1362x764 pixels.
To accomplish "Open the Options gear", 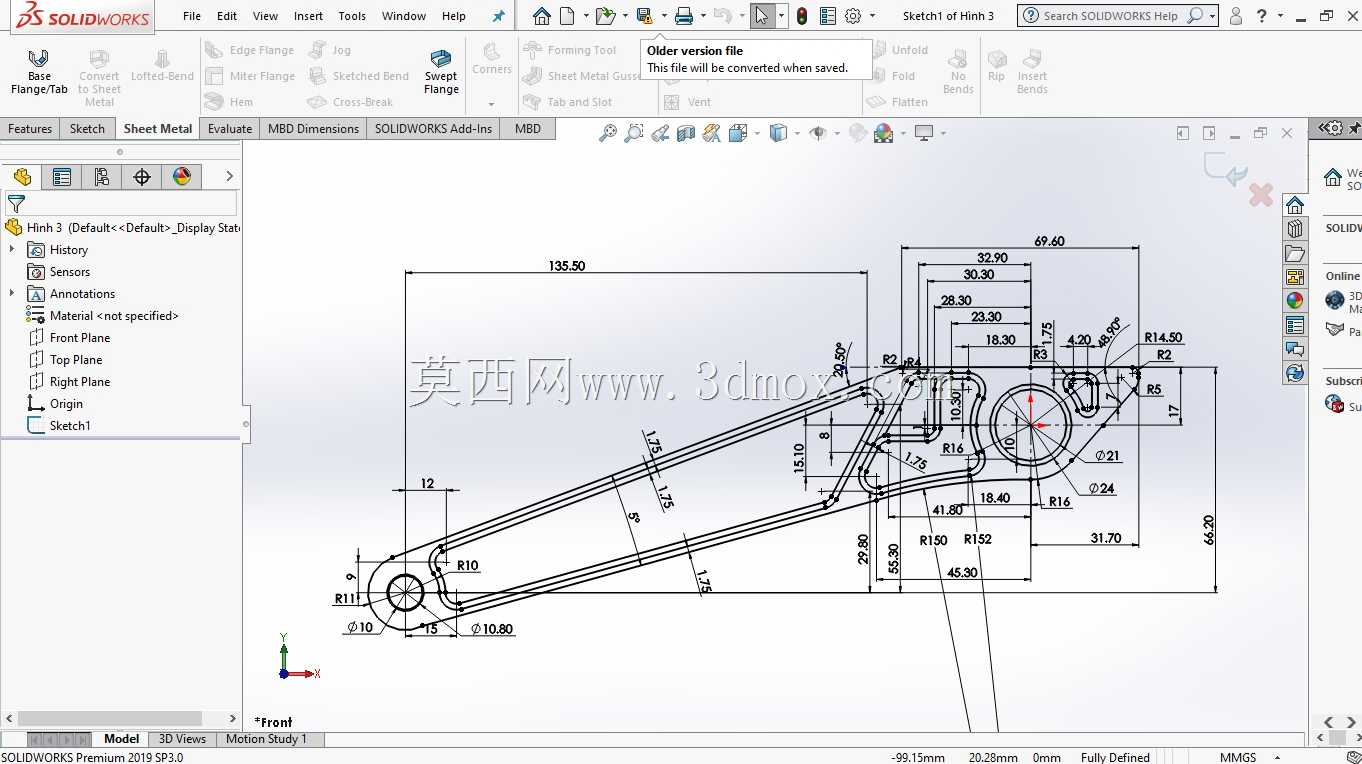I will [853, 16].
